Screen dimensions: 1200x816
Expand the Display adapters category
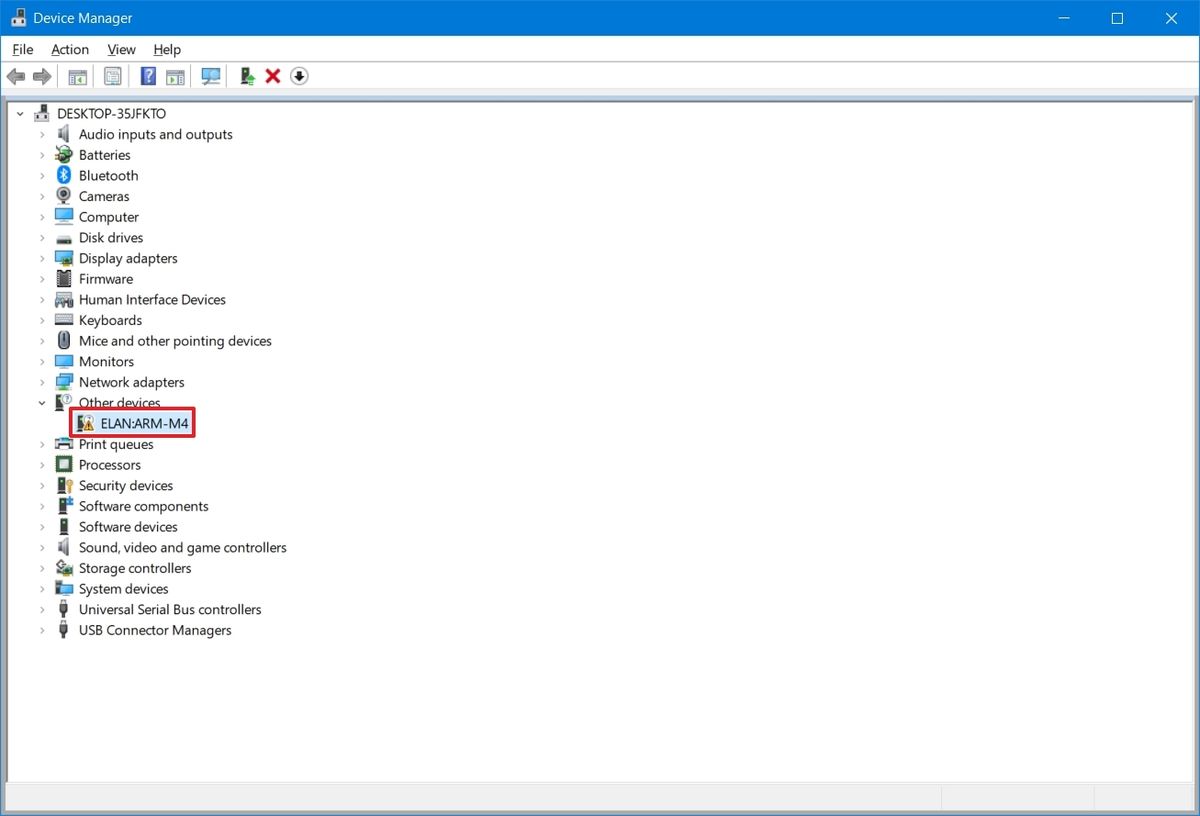coord(41,258)
